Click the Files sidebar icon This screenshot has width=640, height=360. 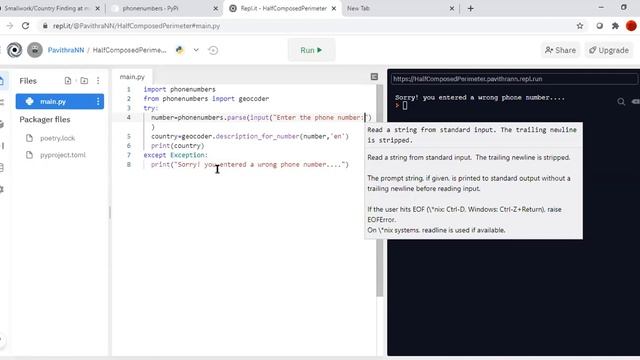coord(2,80)
